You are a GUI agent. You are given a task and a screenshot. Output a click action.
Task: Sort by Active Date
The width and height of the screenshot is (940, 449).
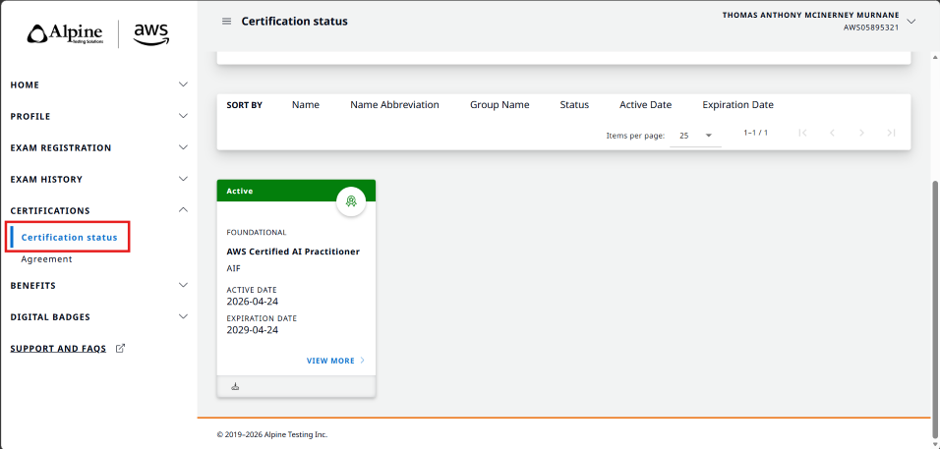[x=646, y=105]
